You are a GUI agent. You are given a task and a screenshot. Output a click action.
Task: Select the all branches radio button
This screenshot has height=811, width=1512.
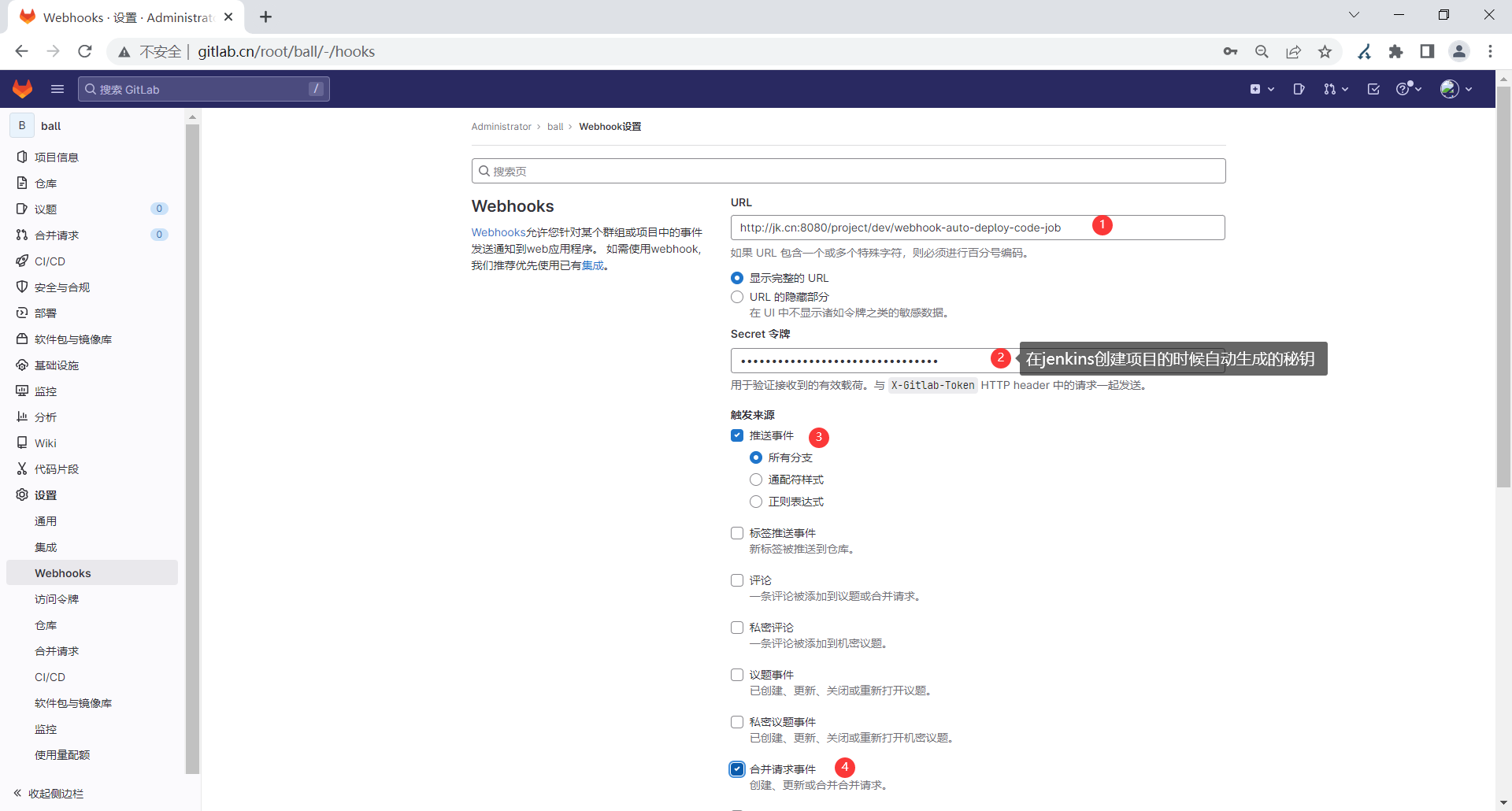[x=756, y=457]
